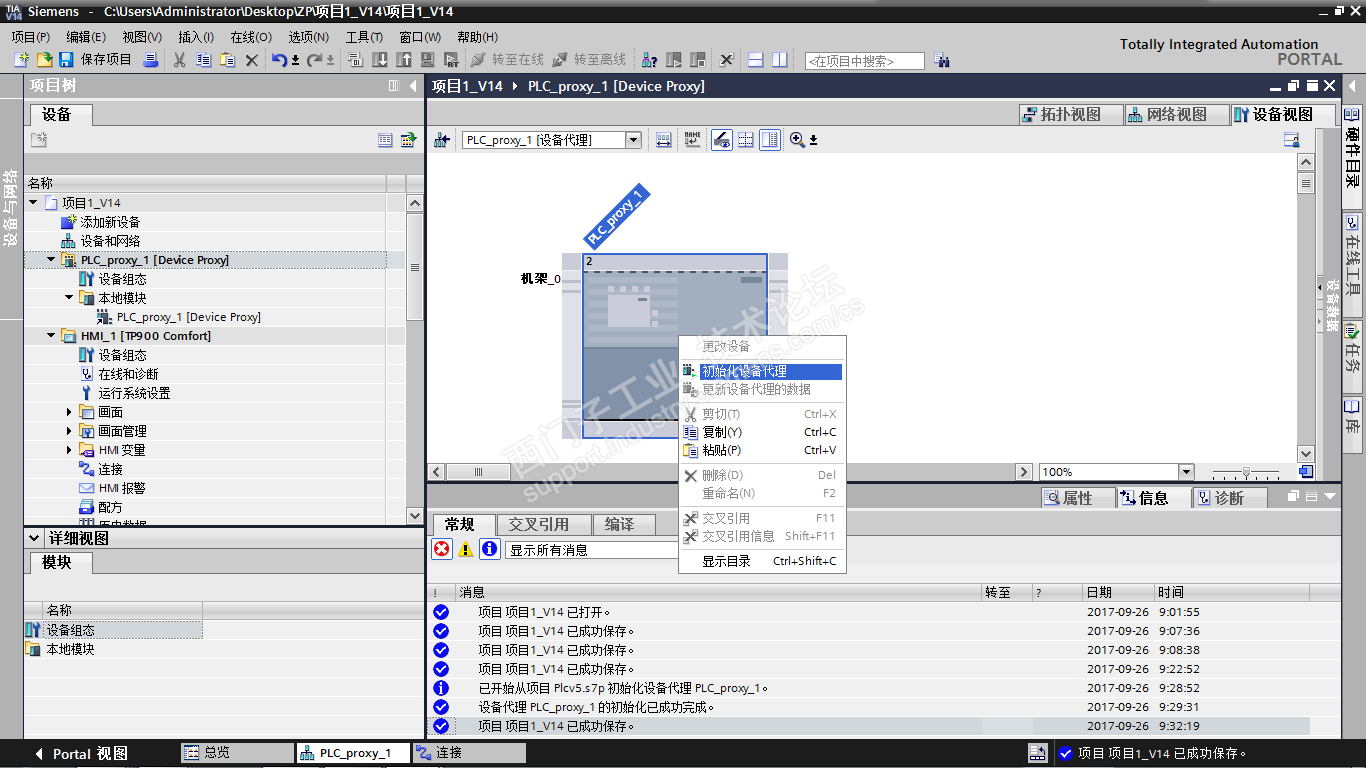Click the search in project input field
This screenshot has height=768, width=1366.
pyautogui.click(x=864, y=61)
